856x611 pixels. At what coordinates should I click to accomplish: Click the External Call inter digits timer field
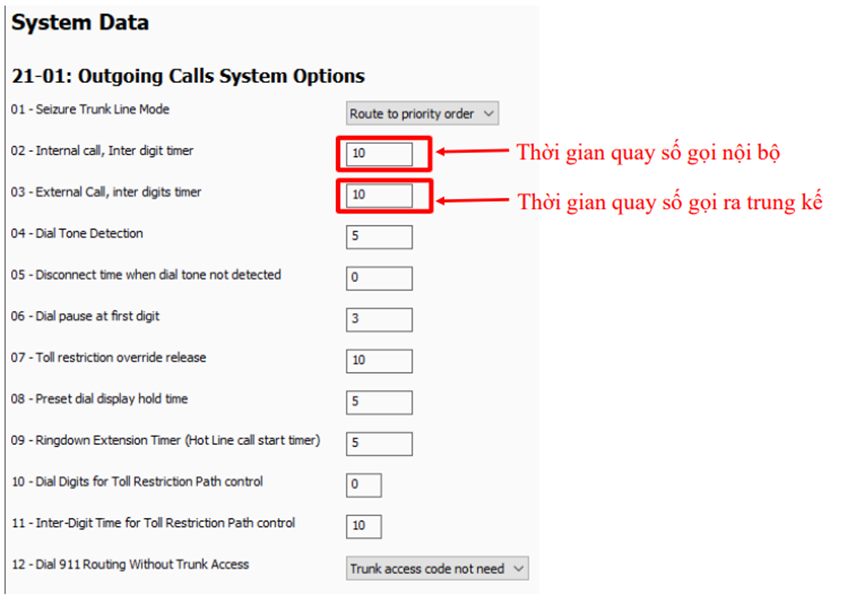click(379, 195)
